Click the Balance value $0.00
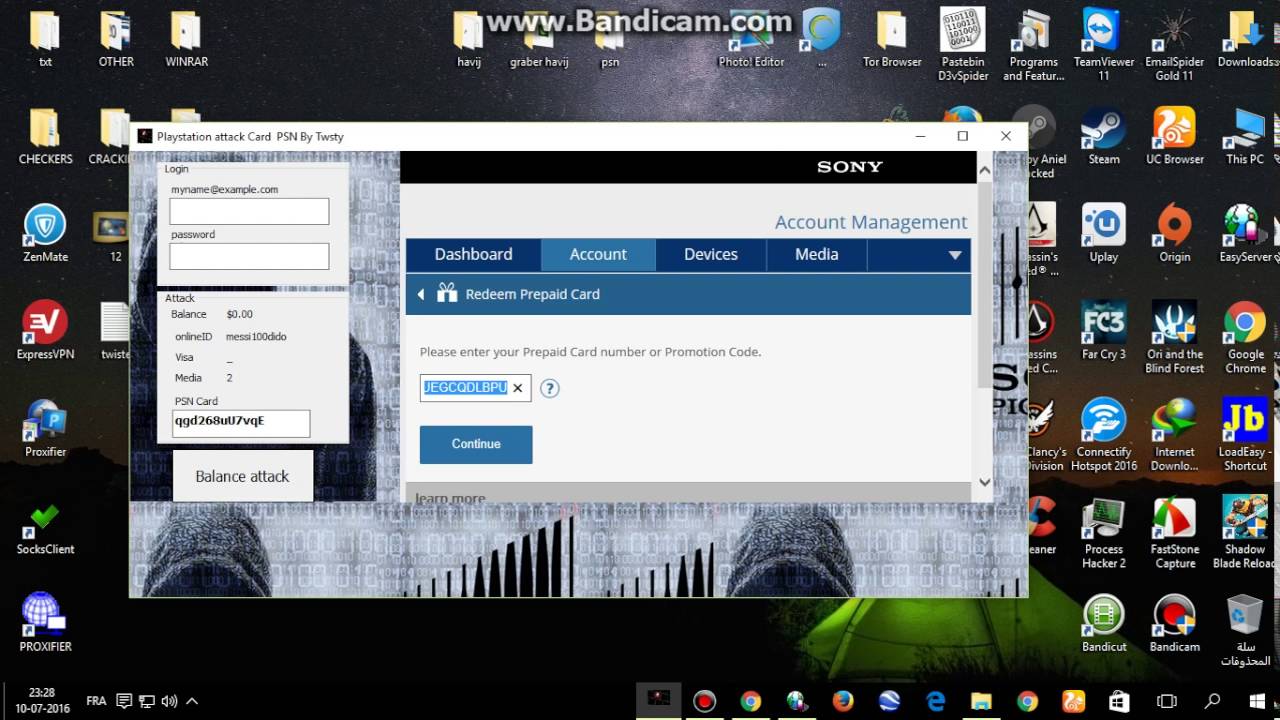 tap(239, 314)
